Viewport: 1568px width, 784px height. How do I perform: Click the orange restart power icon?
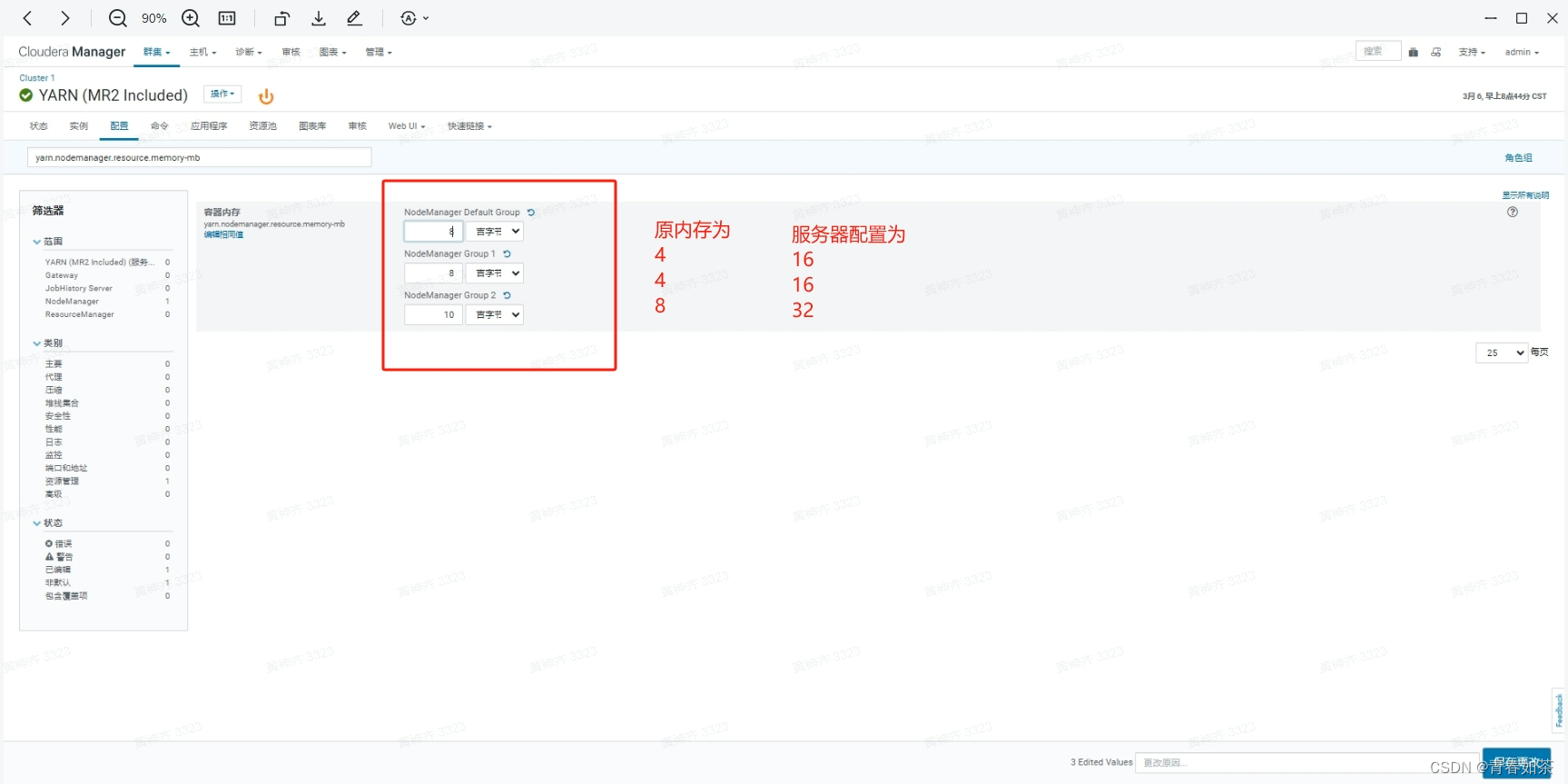tap(266, 96)
